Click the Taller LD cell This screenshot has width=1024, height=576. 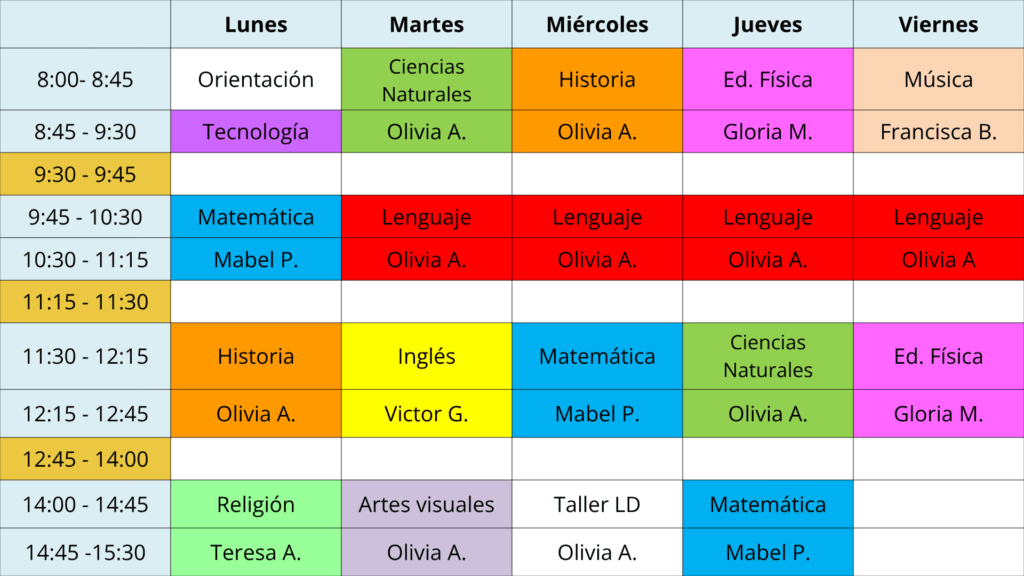(597, 505)
